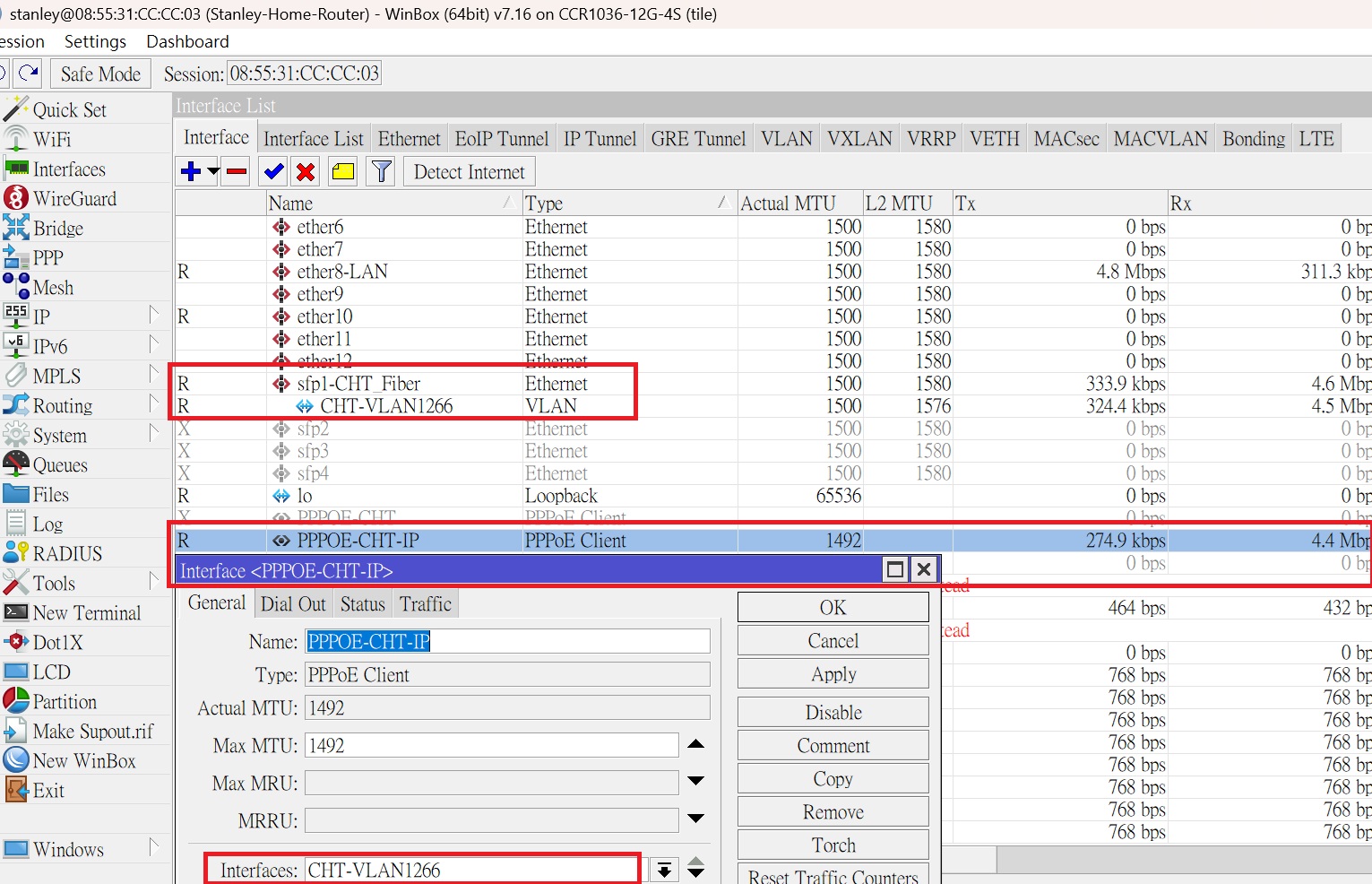The width and height of the screenshot is (1372, 884).
Task: Open the Status tab in dialog
Action: click(363, 604)
